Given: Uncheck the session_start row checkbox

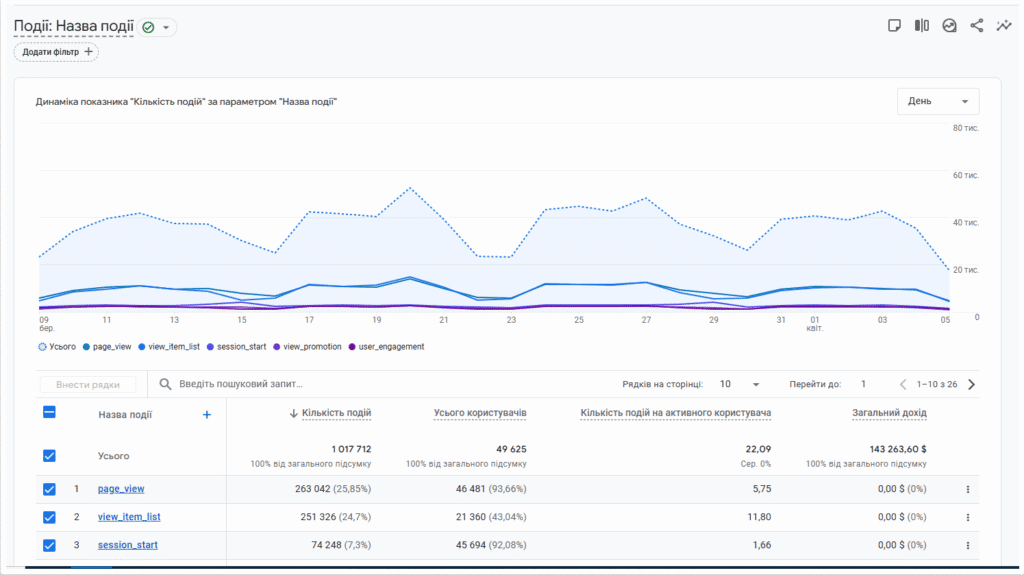Looking at the screenshot, I should click(49, 546).
